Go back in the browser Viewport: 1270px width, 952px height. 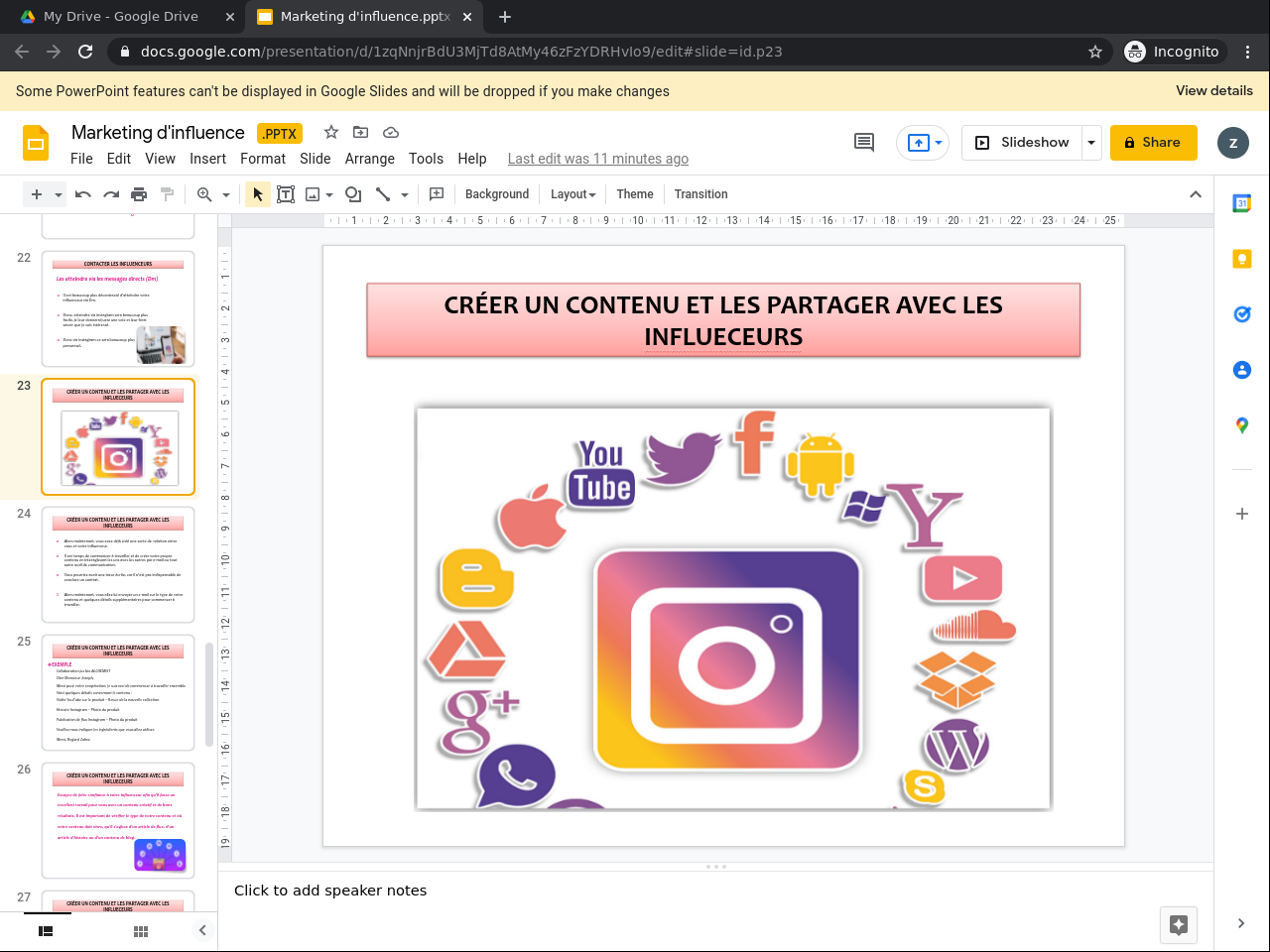point(22,52)
